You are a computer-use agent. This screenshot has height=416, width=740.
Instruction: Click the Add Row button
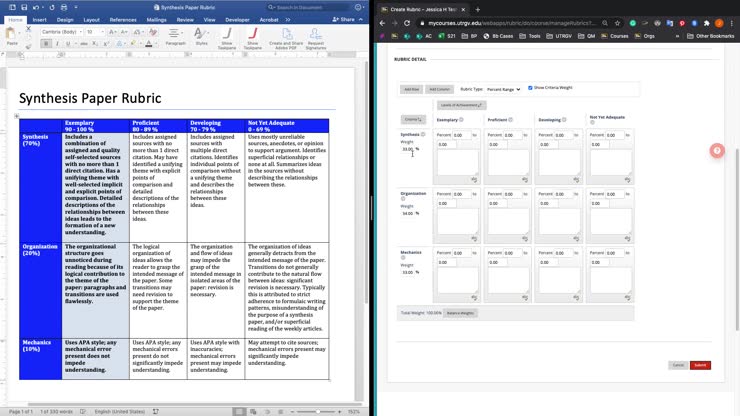411,89
